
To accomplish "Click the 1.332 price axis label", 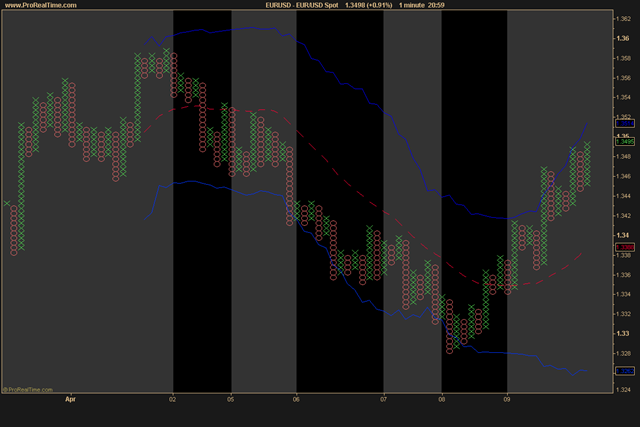I will [623, 314].
